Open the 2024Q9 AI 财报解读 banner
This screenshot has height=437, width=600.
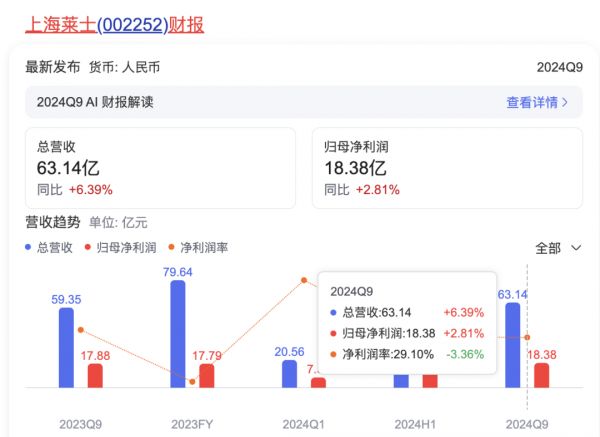304,102
